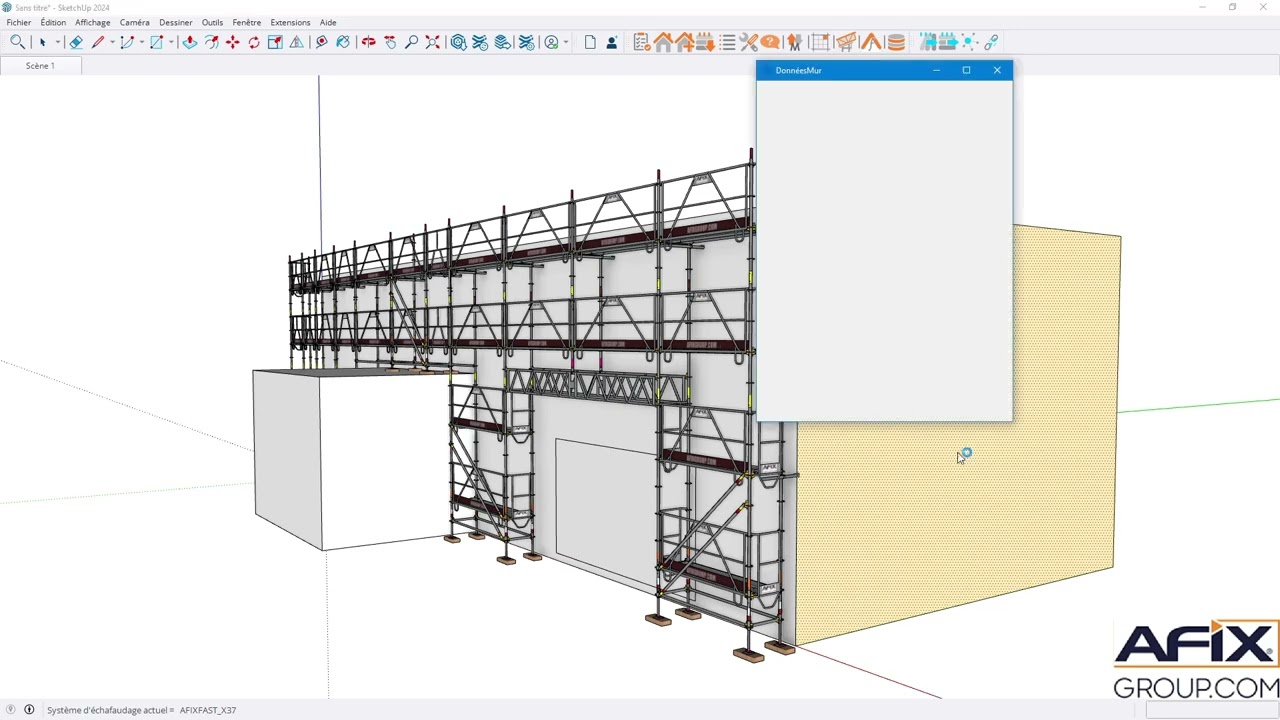This screenshot has height=720, width=1280.
Task: Open the clipboard checklist icon
Action: pos(641,42)
